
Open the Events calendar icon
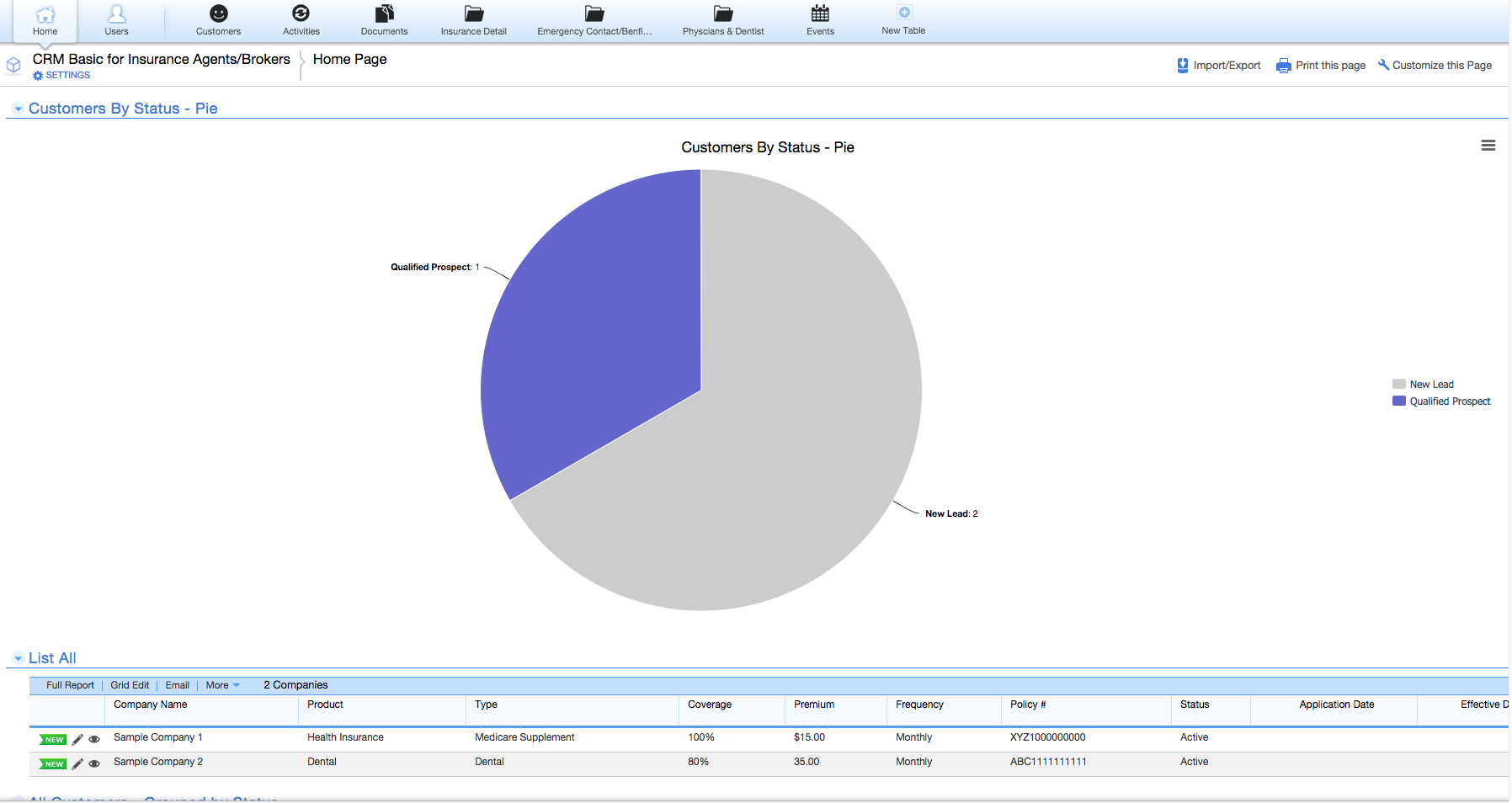pyautogui.click(x=820, y=13)
